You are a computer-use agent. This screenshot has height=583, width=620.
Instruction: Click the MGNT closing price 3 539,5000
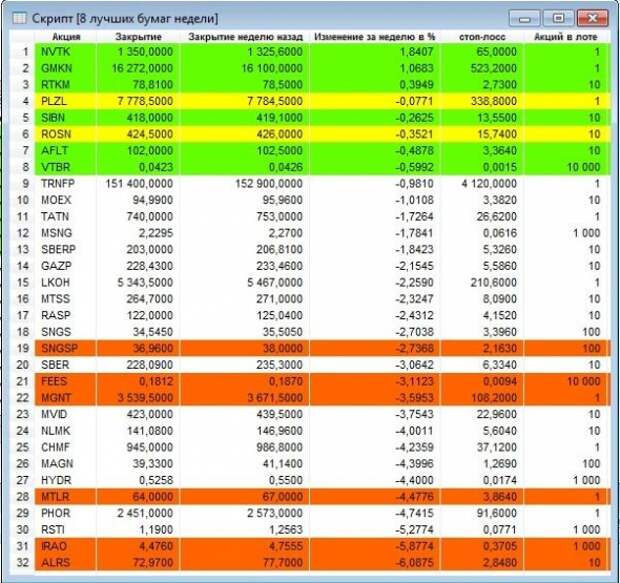coord(145,398)
